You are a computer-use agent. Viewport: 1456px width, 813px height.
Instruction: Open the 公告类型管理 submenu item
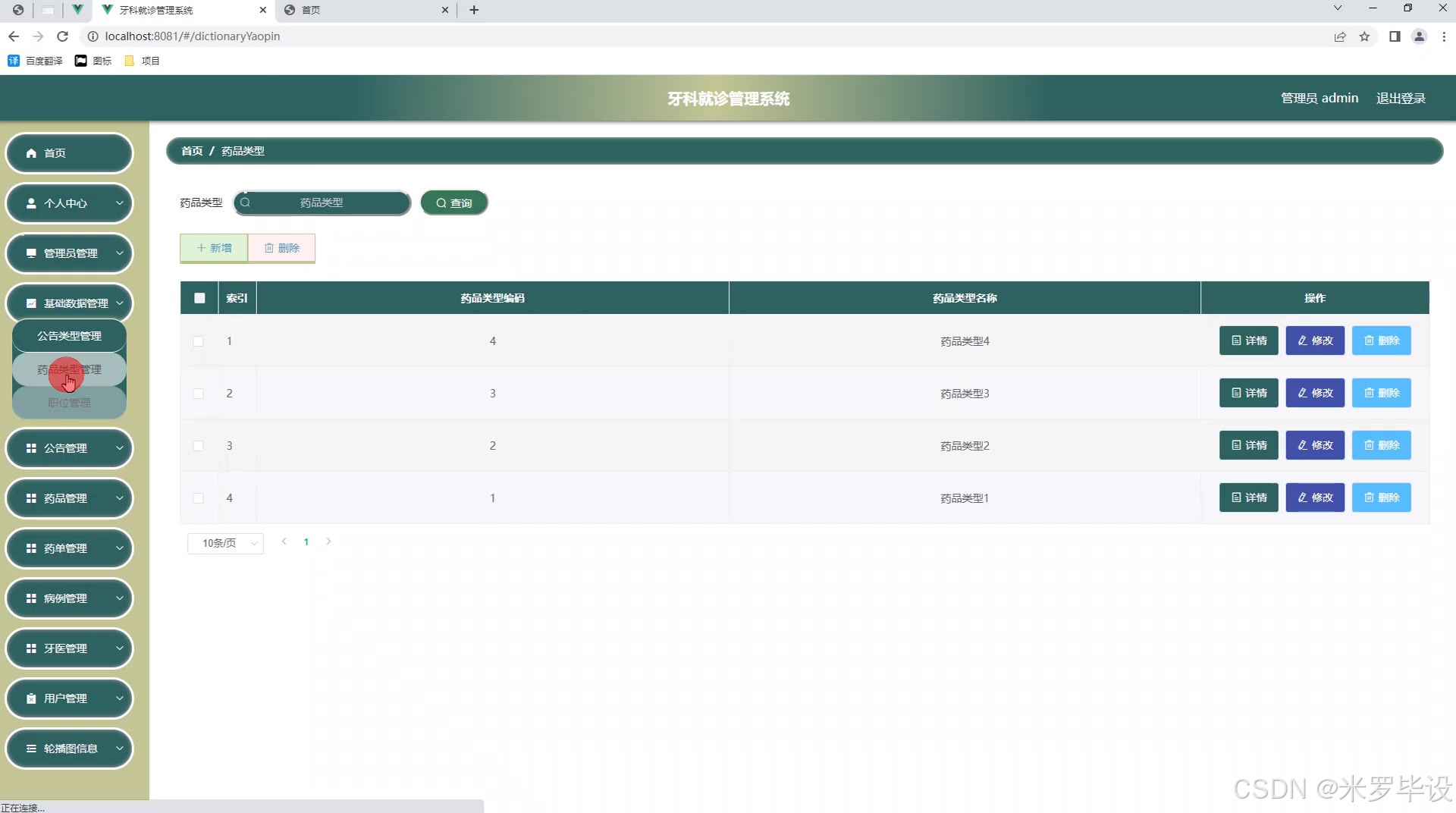coord(69,336)
